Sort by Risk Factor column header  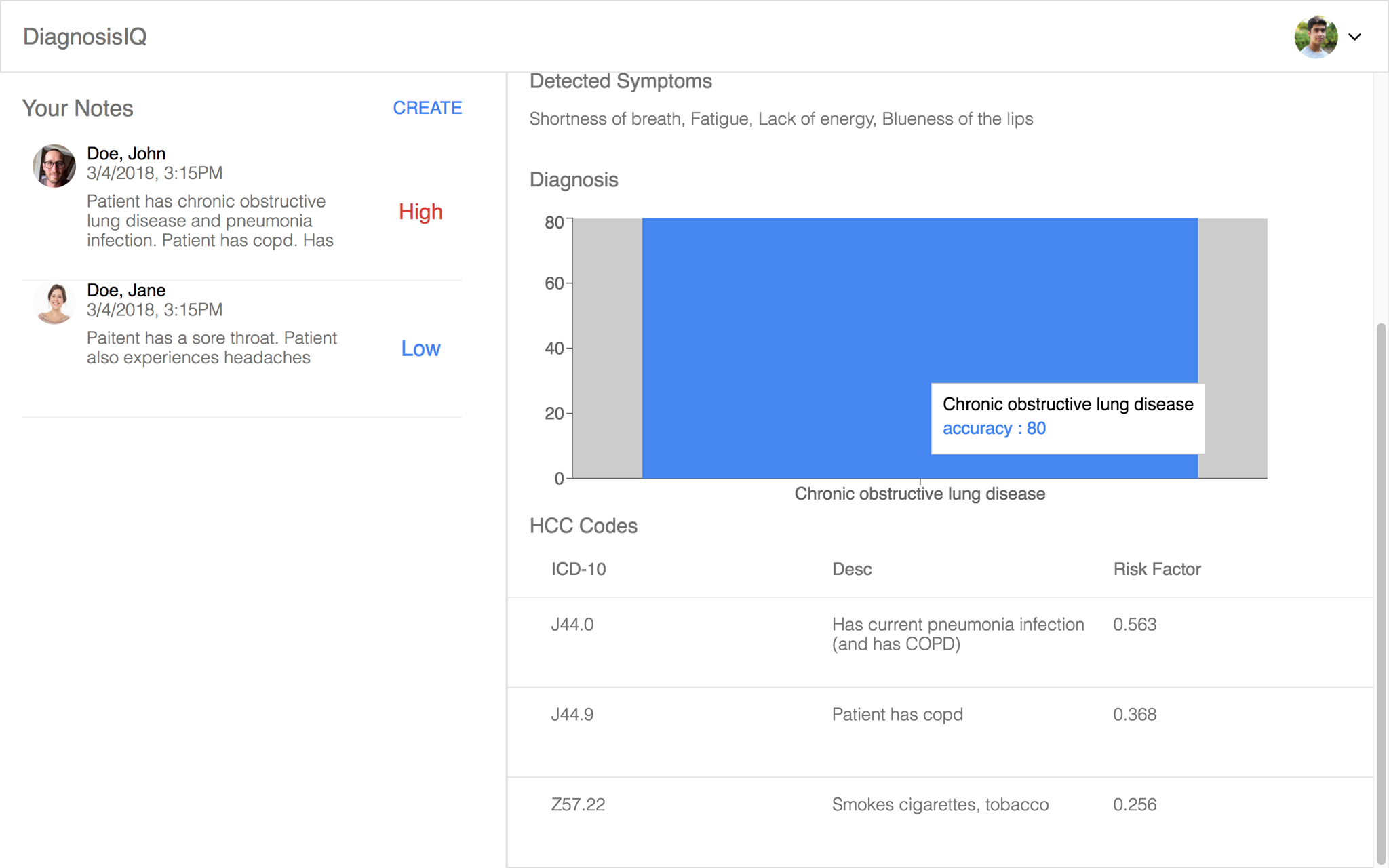(x=1156, y=569)
